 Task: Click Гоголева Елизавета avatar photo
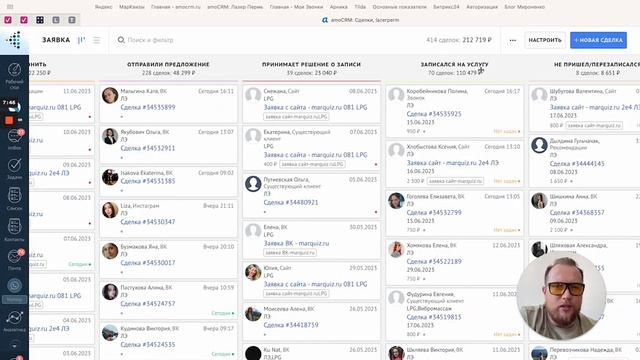pos(396,201)
